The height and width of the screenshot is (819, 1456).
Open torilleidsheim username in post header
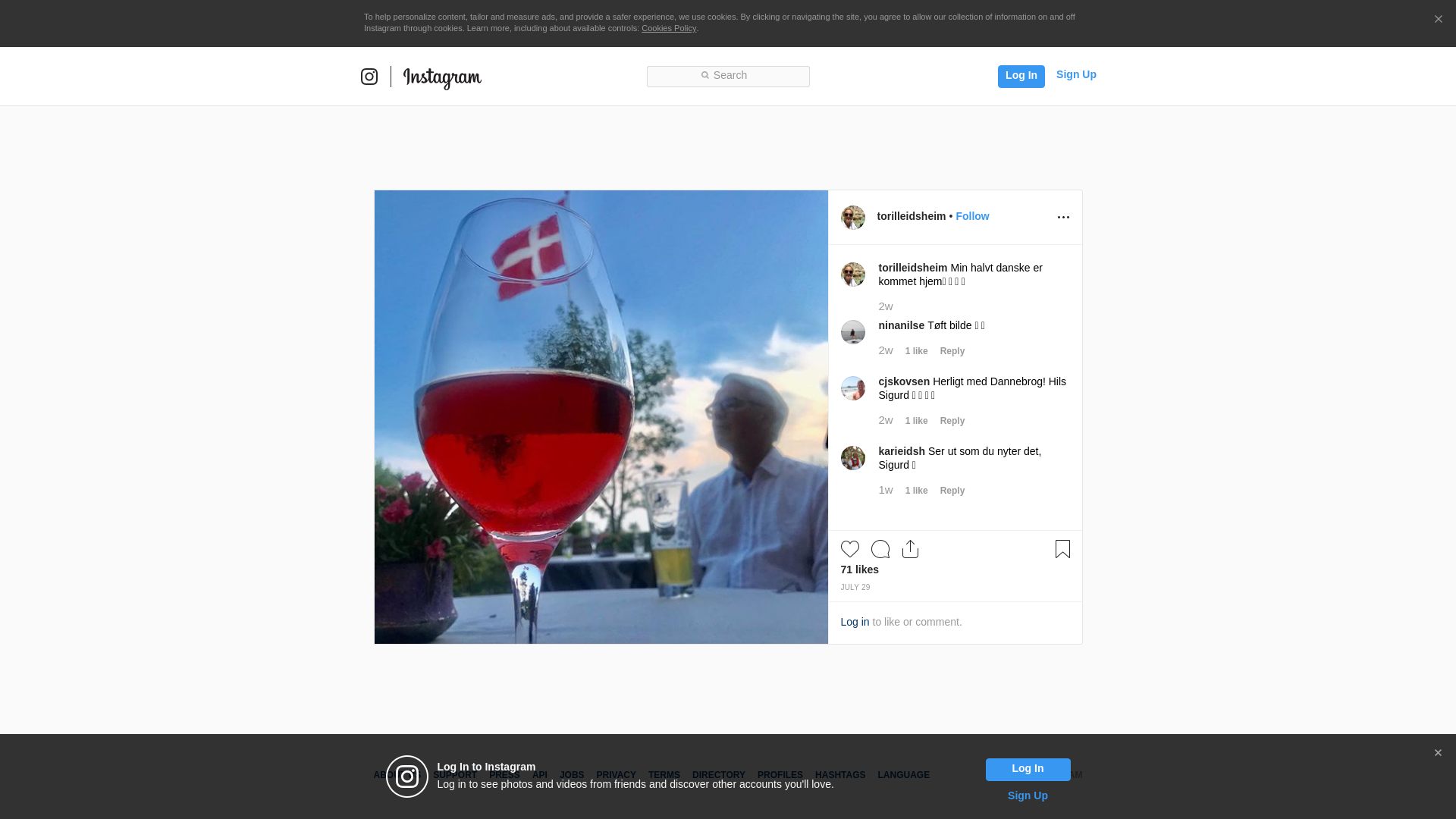(912, 216)
